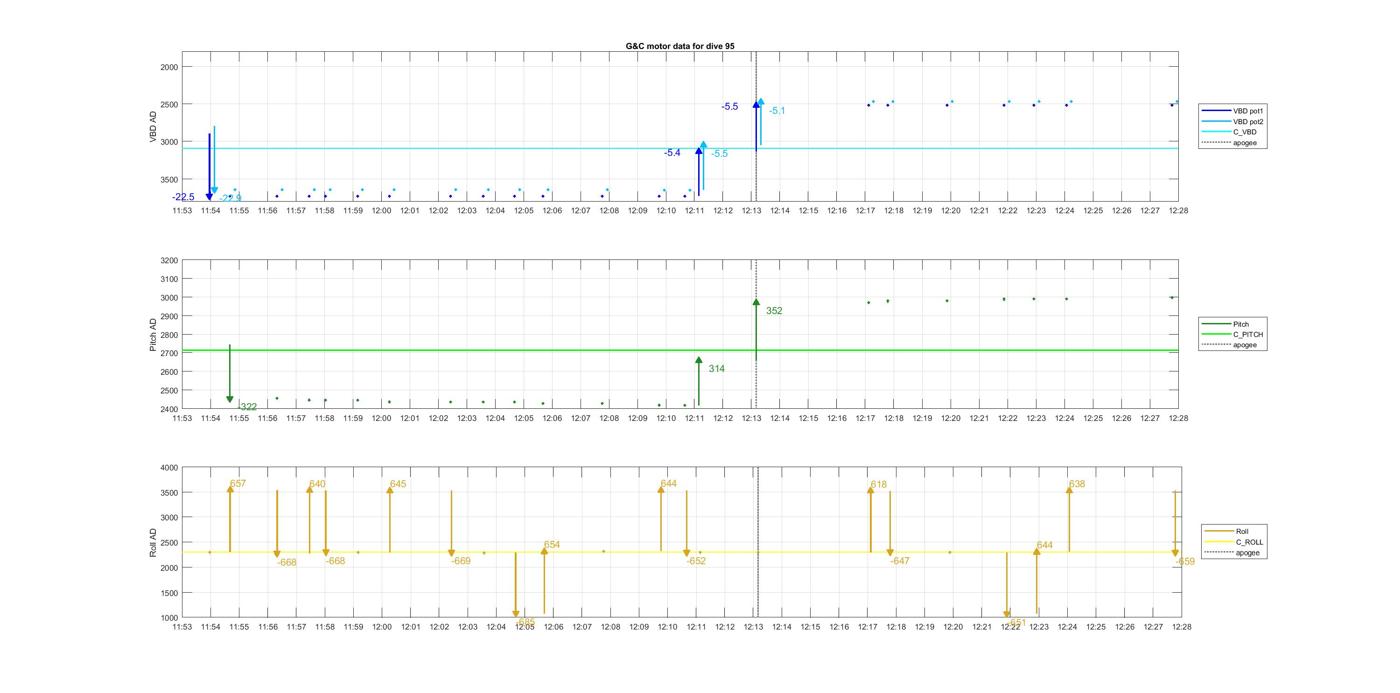Viewport: 1400px width, 693px height.
Task: Click the '618' roll data label
Action: click(x=879, y=485)
